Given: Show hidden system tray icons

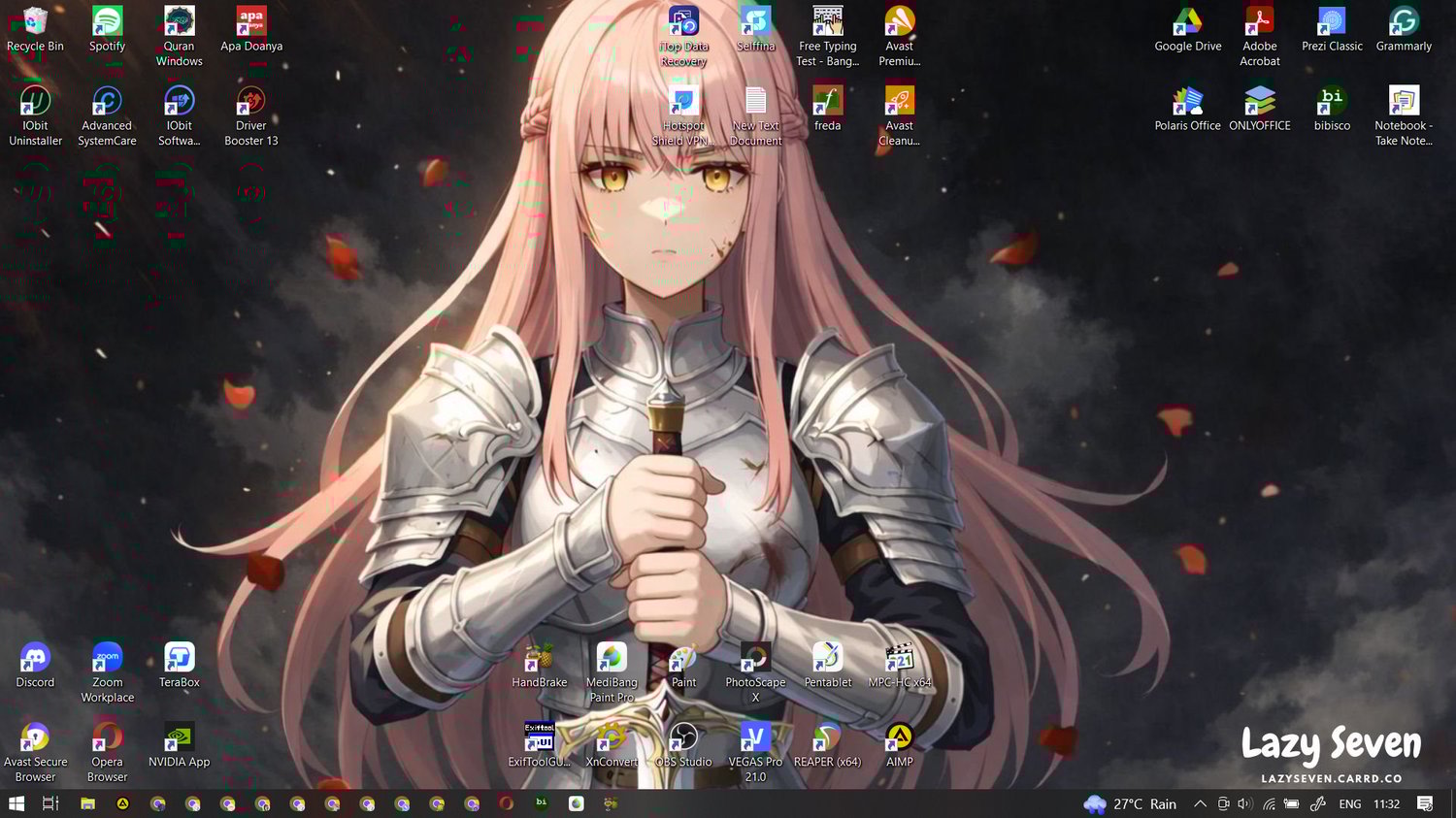Looking at the screenshot, I should coord(1200,803).
